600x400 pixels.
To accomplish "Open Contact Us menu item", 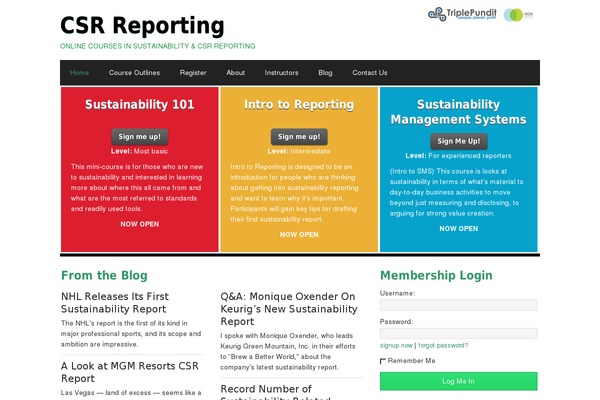I will pos(370,73).
